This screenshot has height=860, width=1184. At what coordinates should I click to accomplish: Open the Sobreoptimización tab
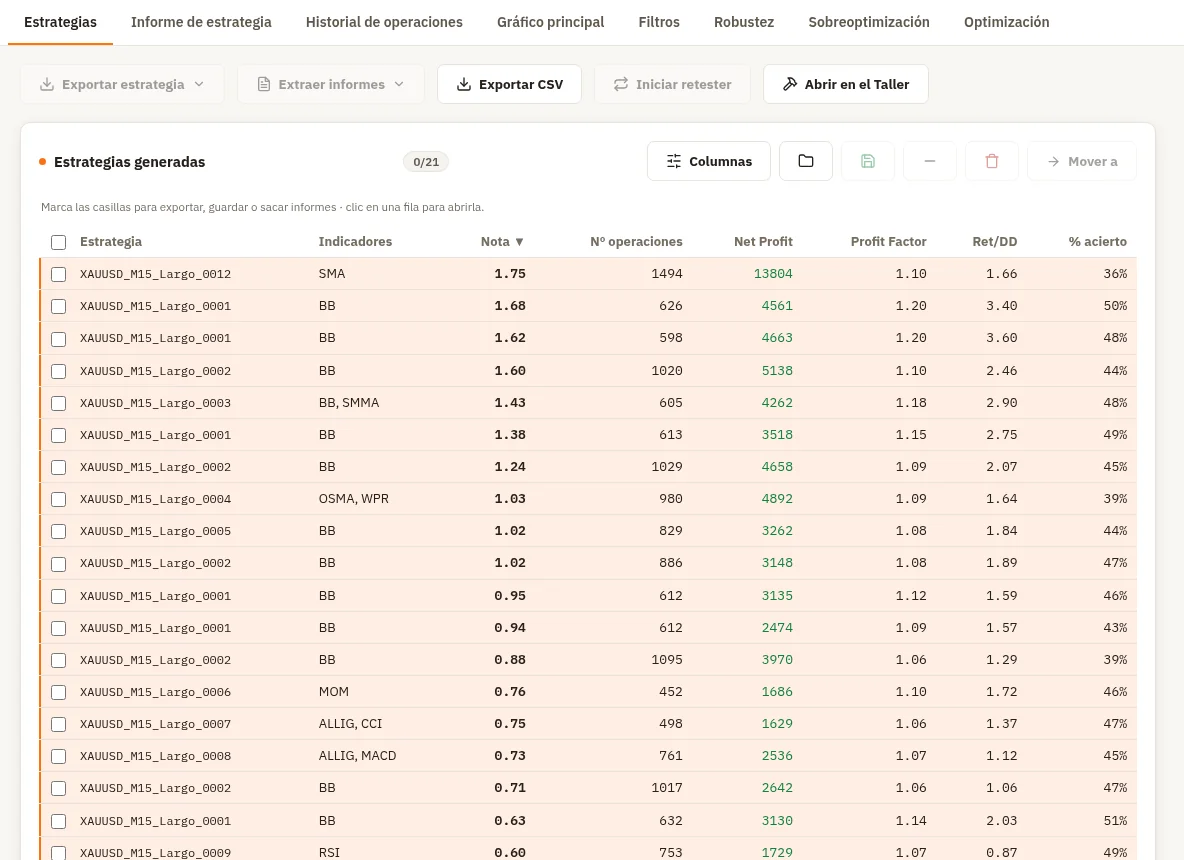[x=868, y=22]
